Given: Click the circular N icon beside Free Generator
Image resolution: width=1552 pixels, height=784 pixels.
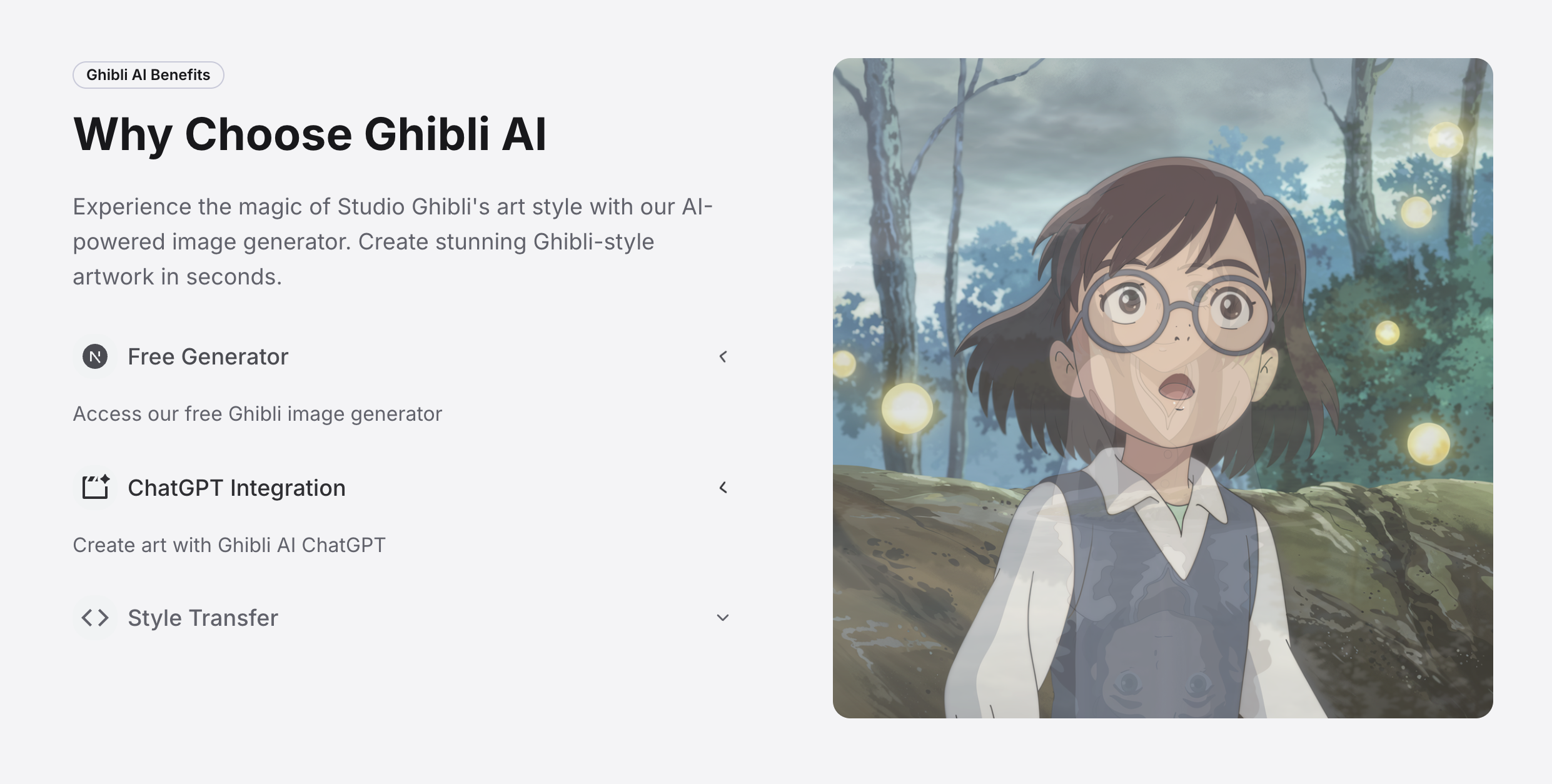Looking at the screenshot, I should click(95, 356).
